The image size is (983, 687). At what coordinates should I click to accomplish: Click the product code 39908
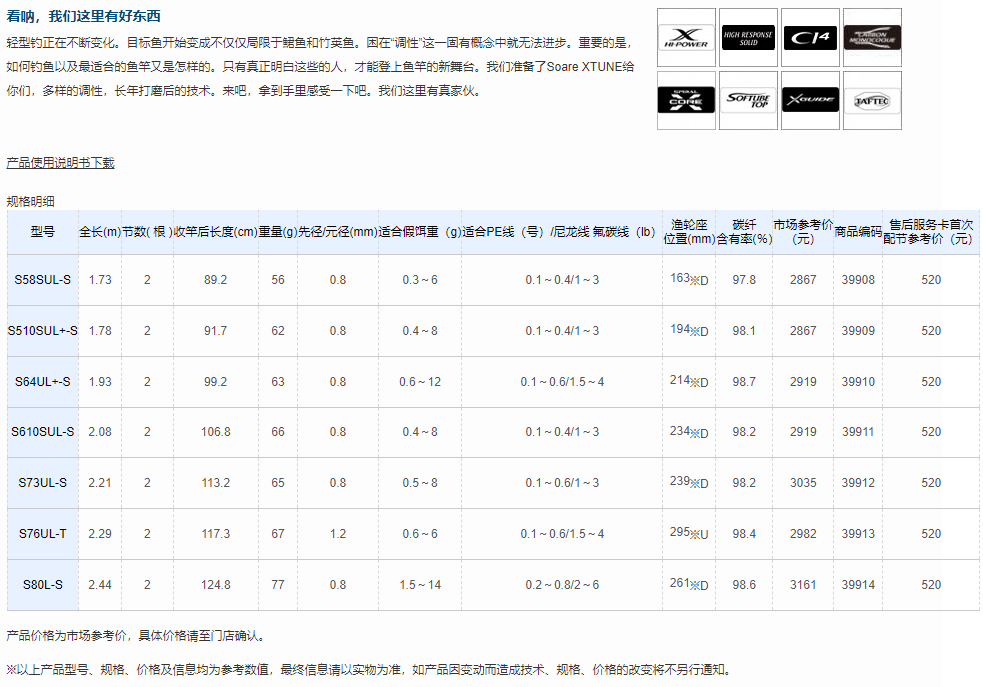858,280
